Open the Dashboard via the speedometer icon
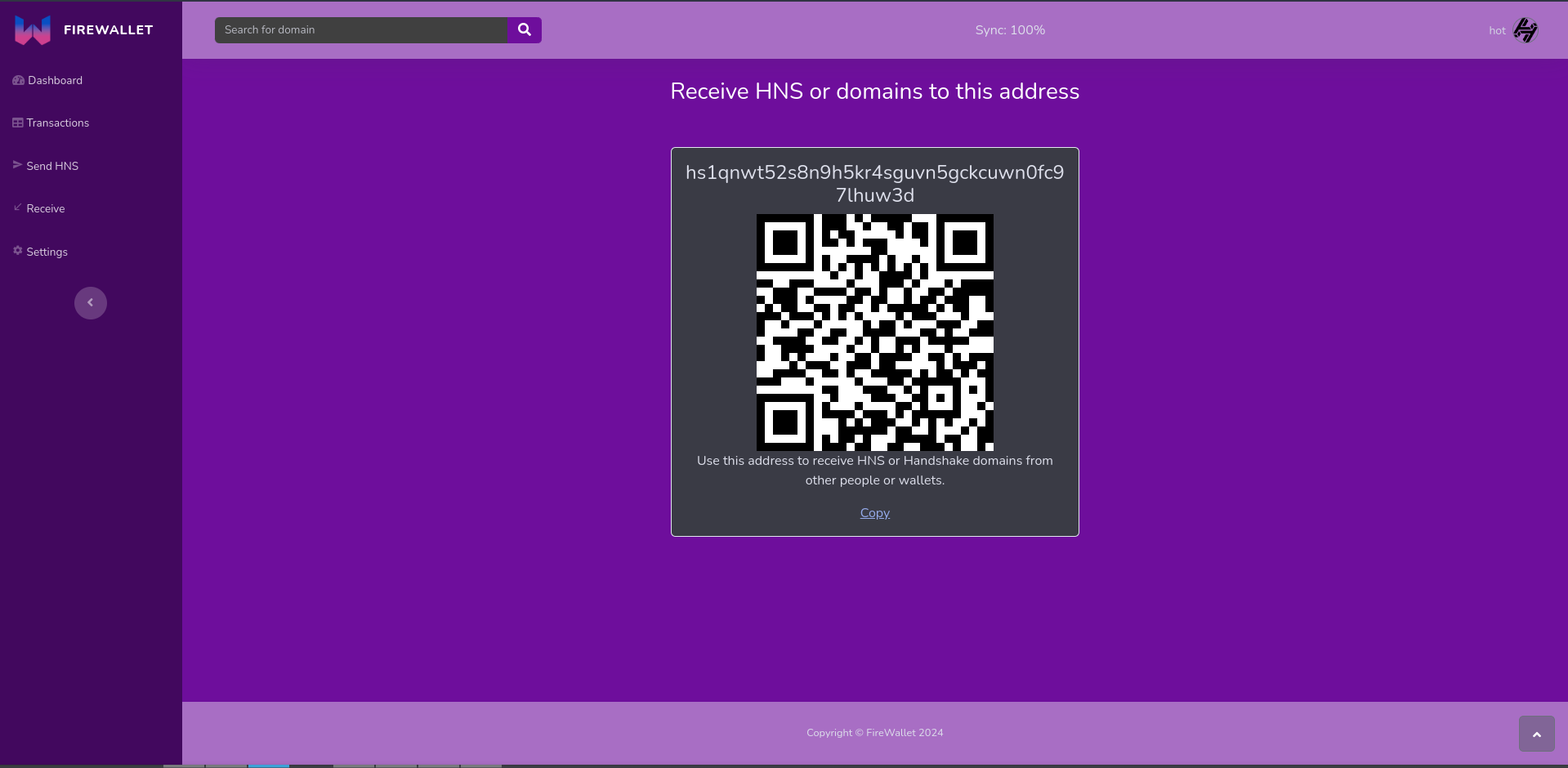Screen dimensions: 1568x768 pyautogui.click(x=17, y=80)
